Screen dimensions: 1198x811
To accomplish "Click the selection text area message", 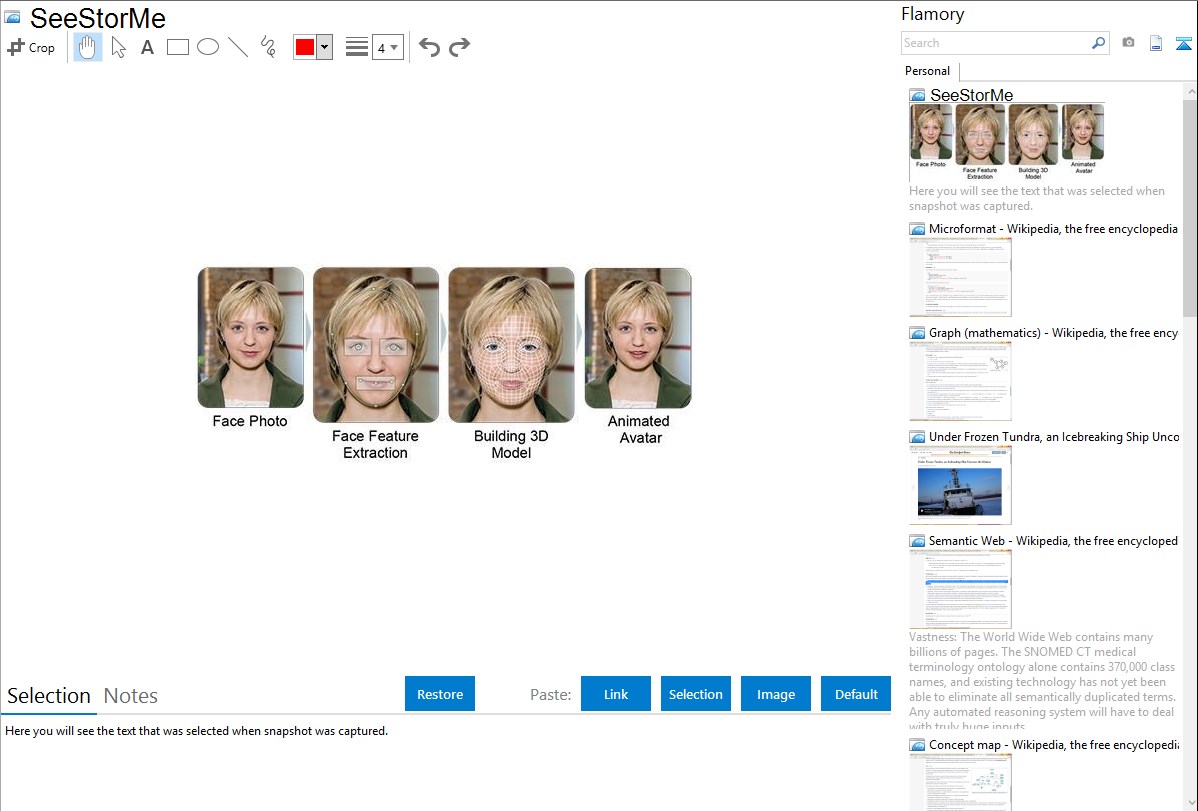I will click(x=196, y=731).
